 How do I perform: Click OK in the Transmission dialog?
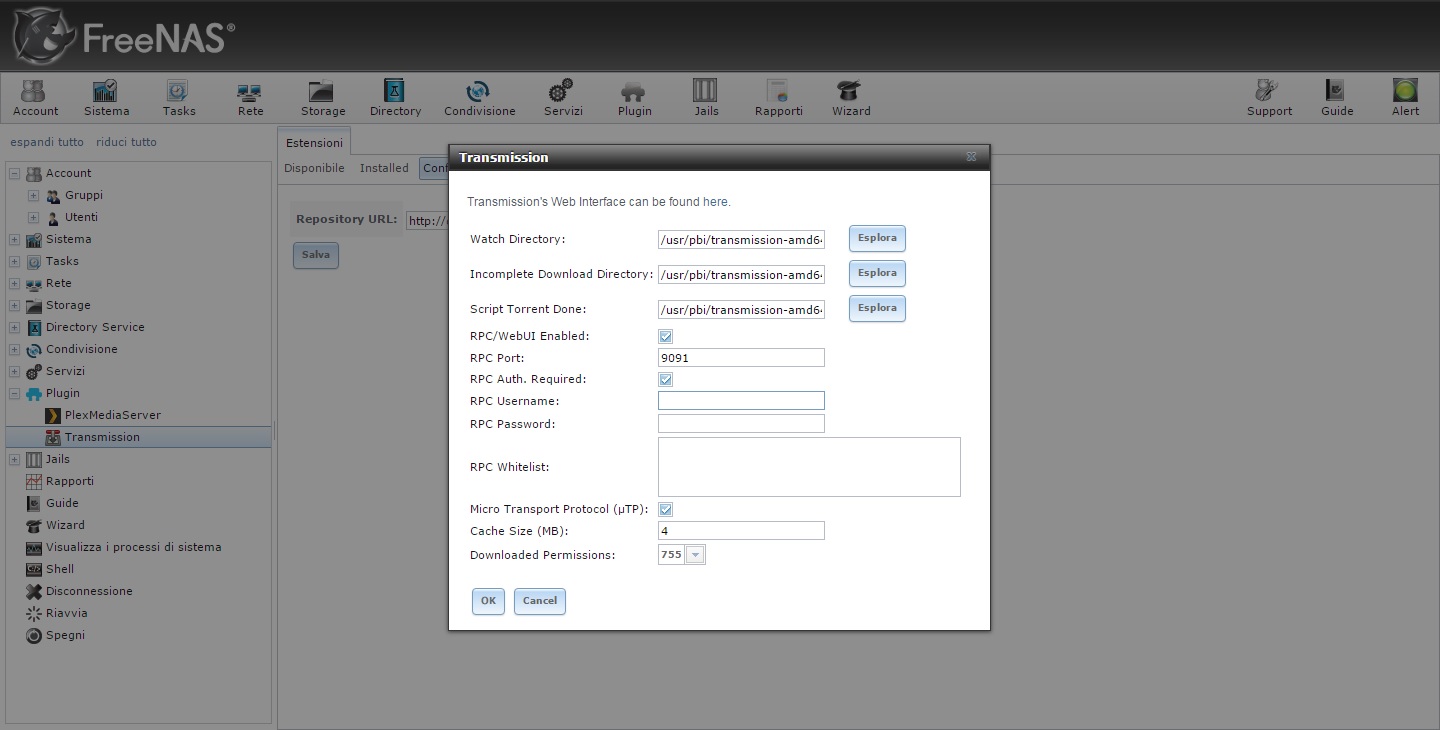tap(488, 601)
